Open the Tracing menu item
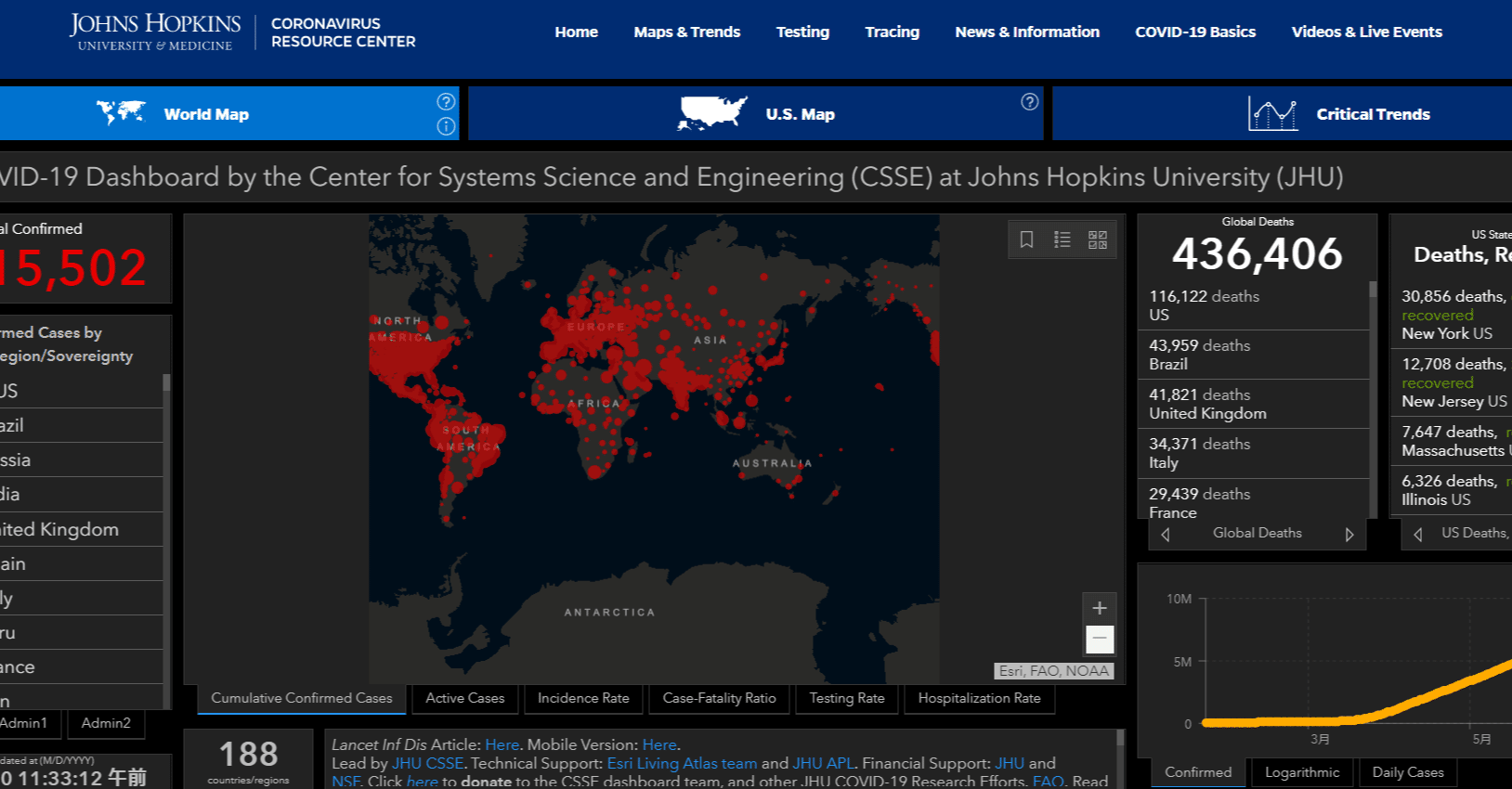1512x789 pixels. pyautogui.click(x=893, y=32)
